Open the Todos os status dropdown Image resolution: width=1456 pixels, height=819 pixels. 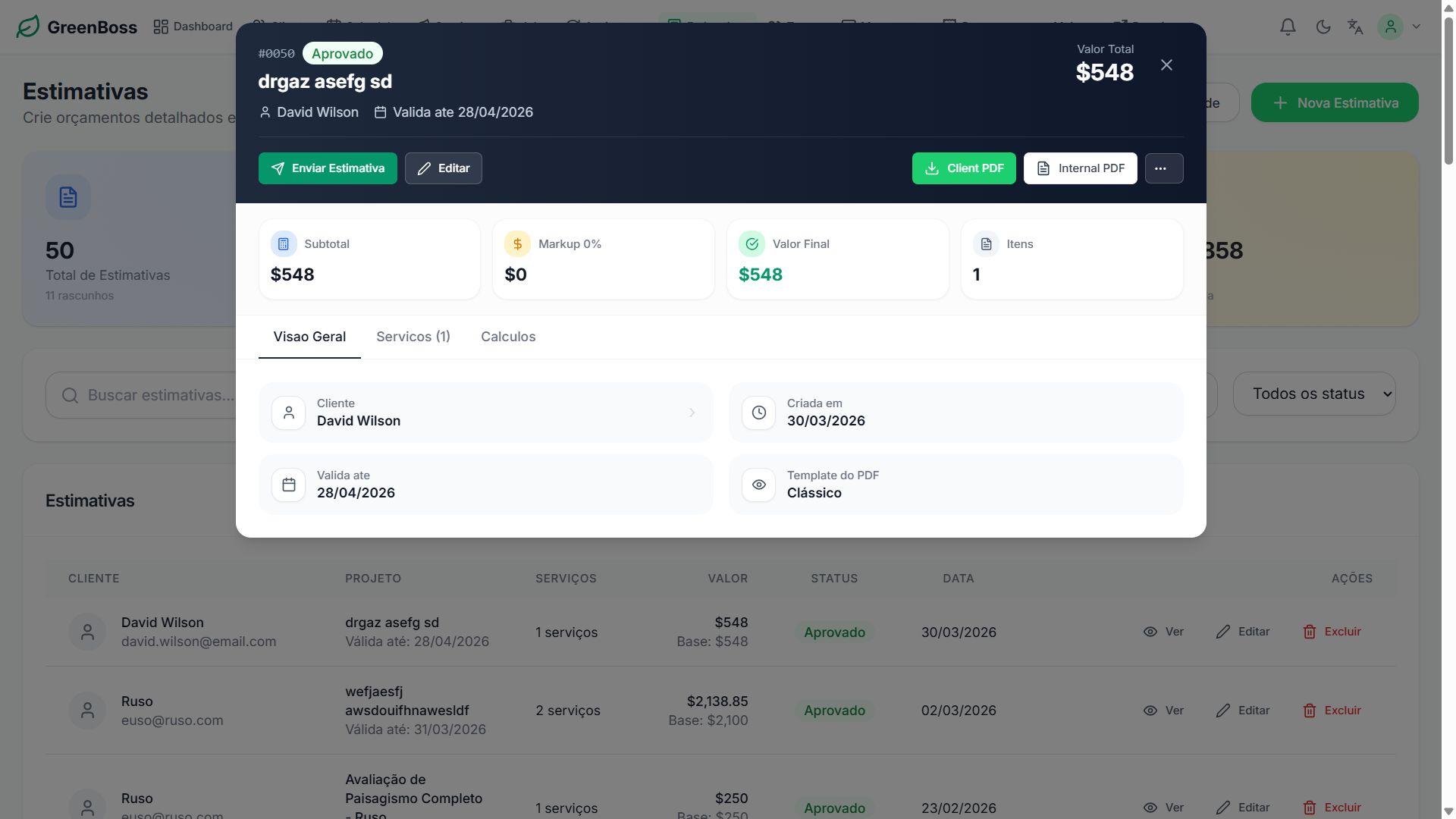point(1314,394)
